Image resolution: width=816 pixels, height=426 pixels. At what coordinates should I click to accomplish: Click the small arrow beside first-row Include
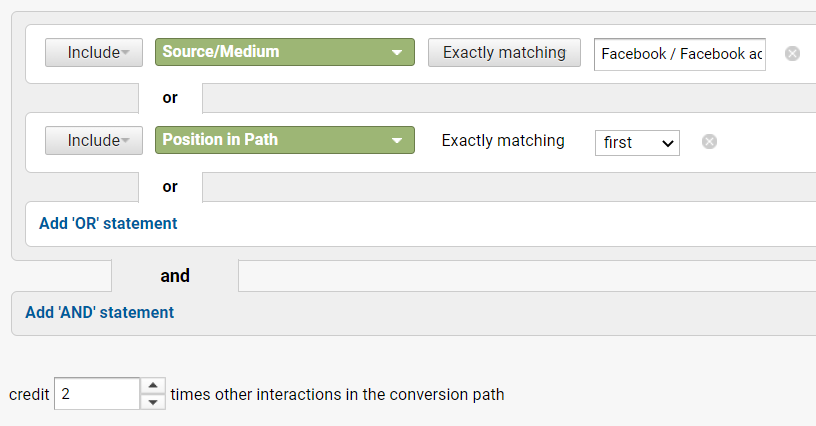[x=126, y=54]
